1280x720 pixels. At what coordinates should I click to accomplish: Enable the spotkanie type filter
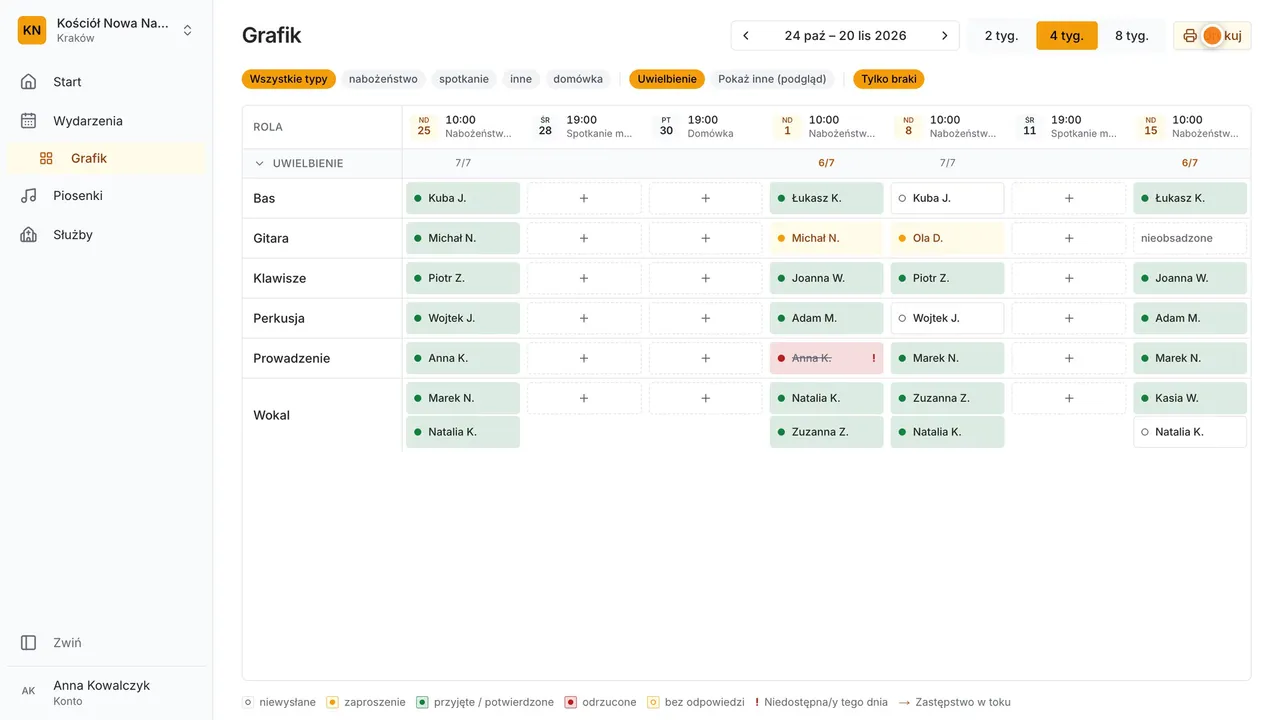point(464,79)
